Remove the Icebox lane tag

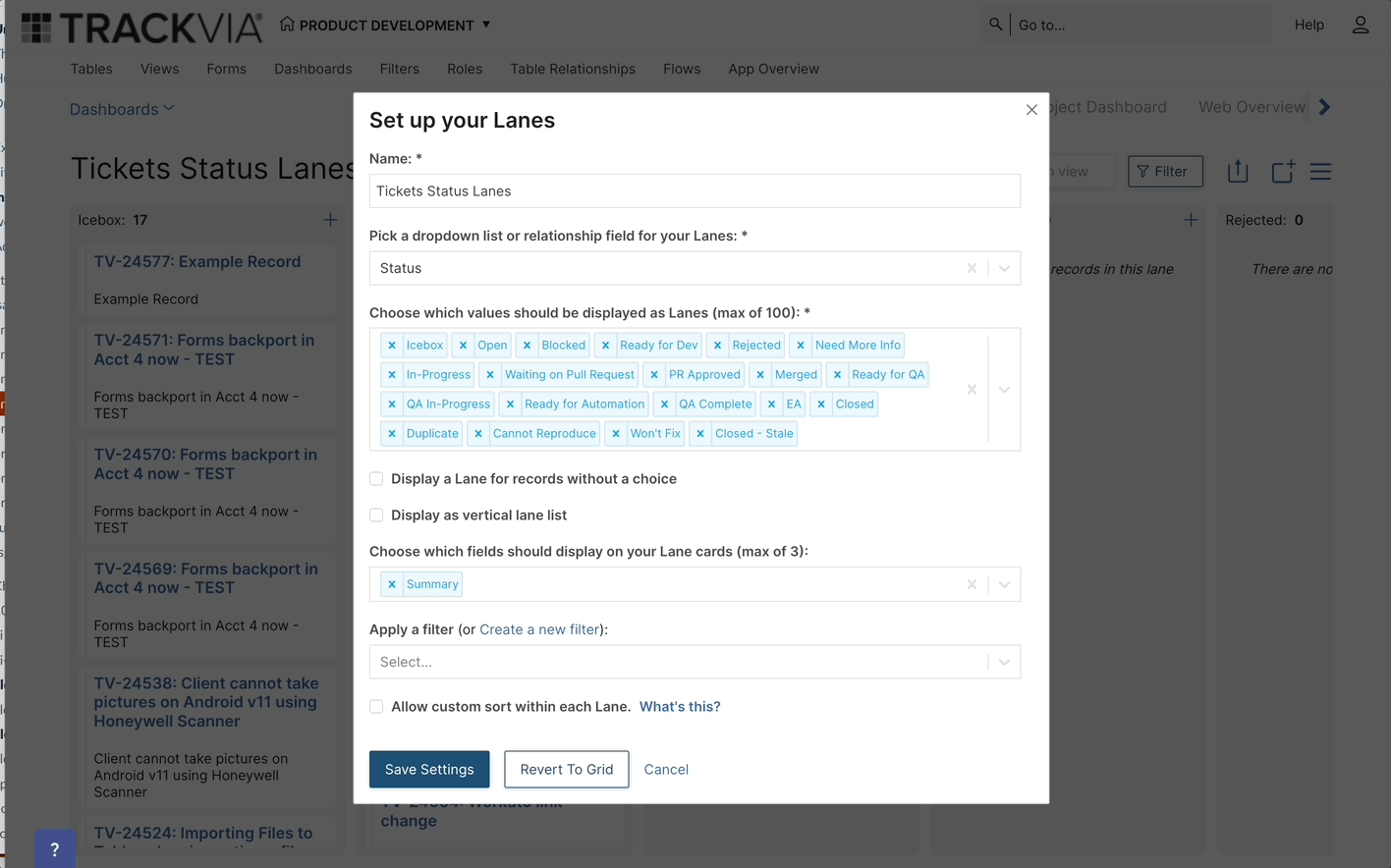(392, 346)
